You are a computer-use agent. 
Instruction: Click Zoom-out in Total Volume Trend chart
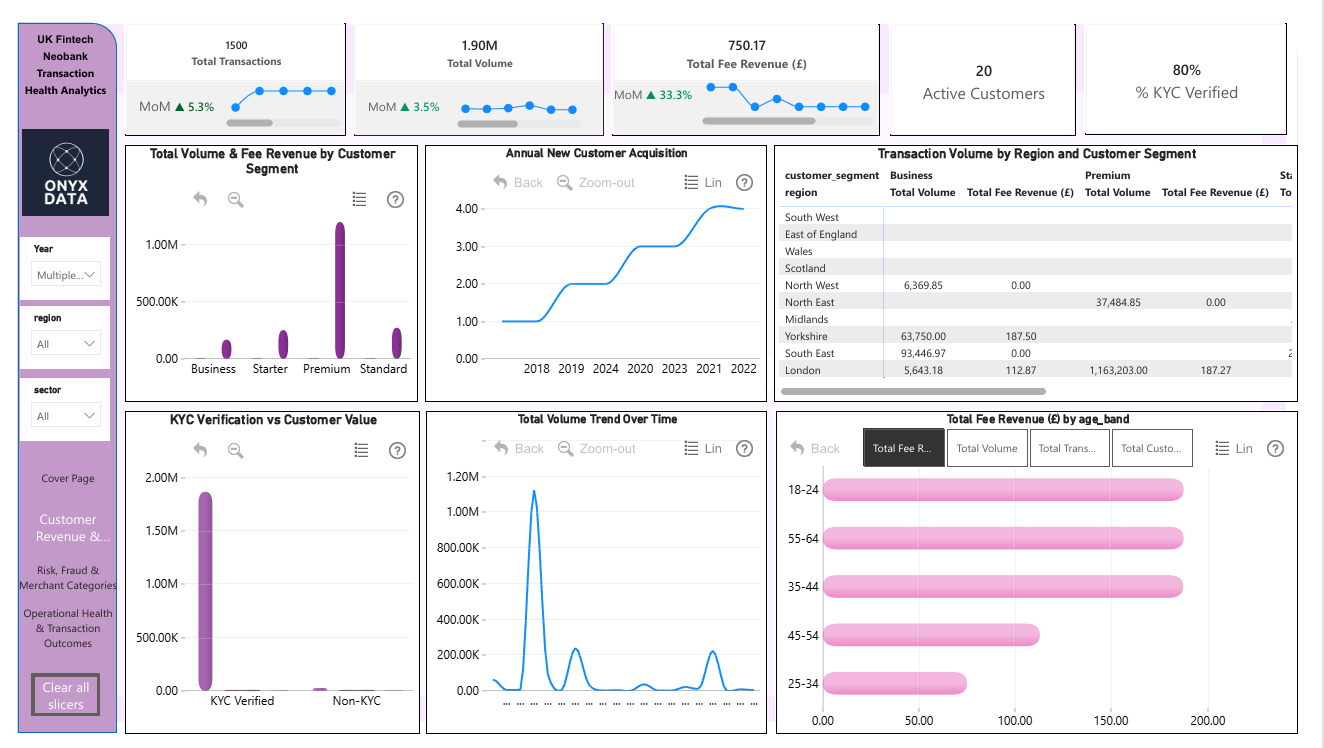(596, 448)
